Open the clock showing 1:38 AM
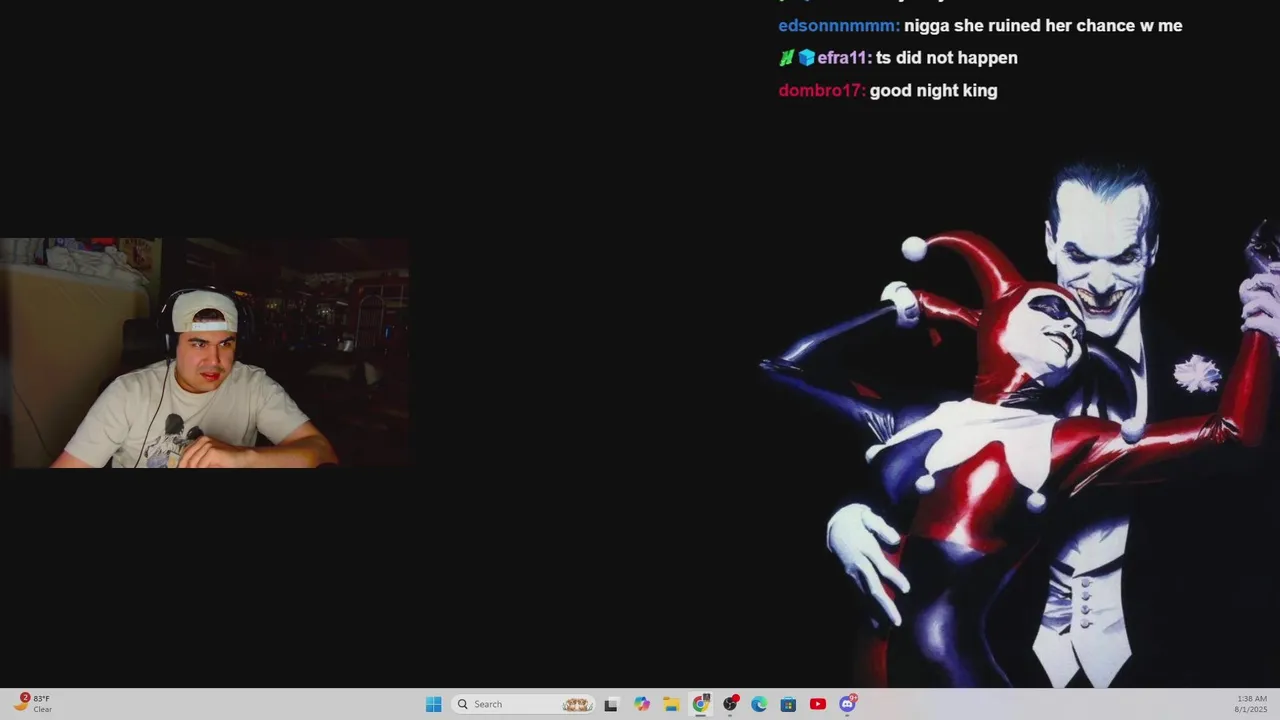 point(1251,704)
